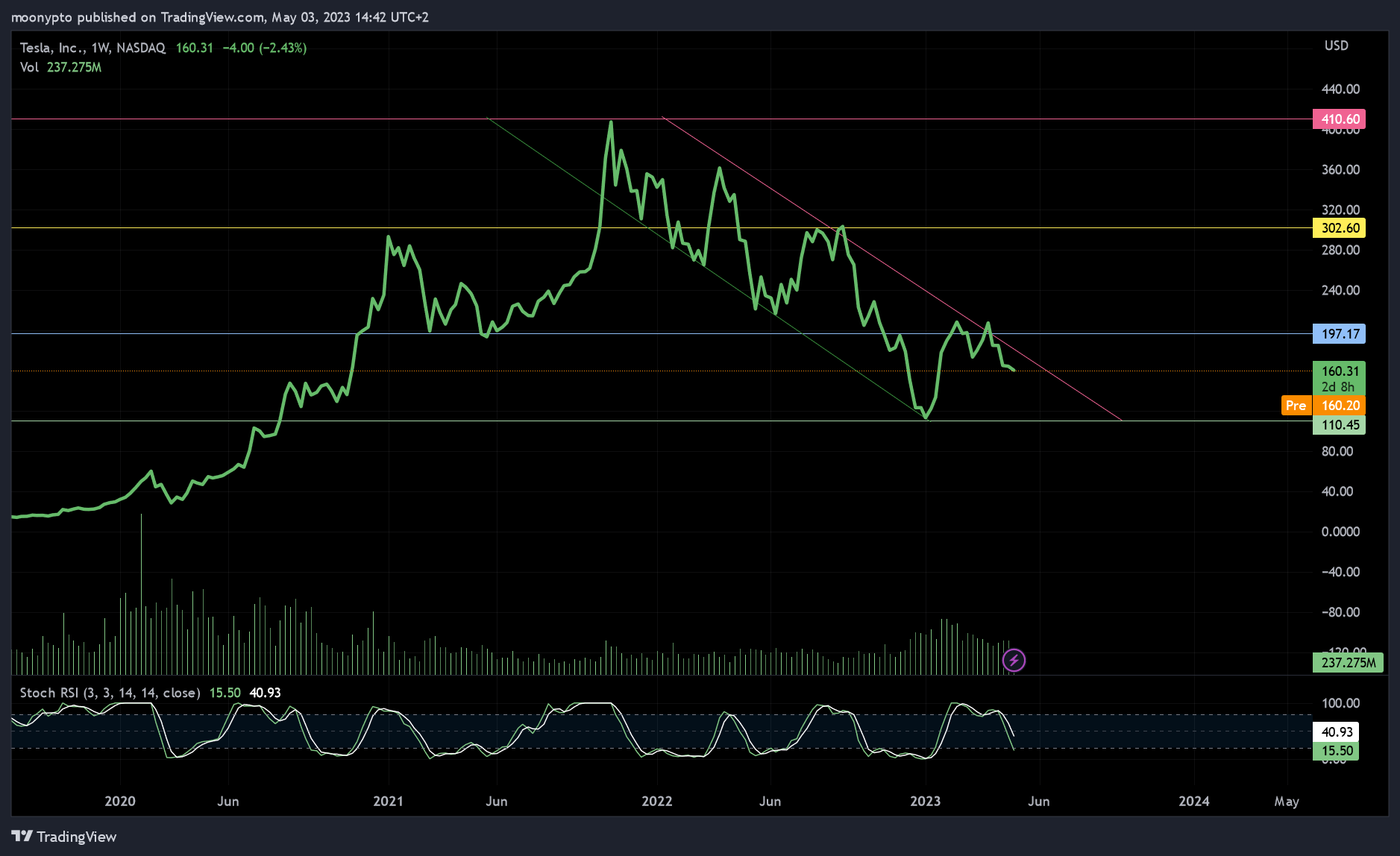This screenshot has height=856, width=1400.
Task: Click the 160.31 current price label
Action: pyautogui.click(x=1339, y=371)
